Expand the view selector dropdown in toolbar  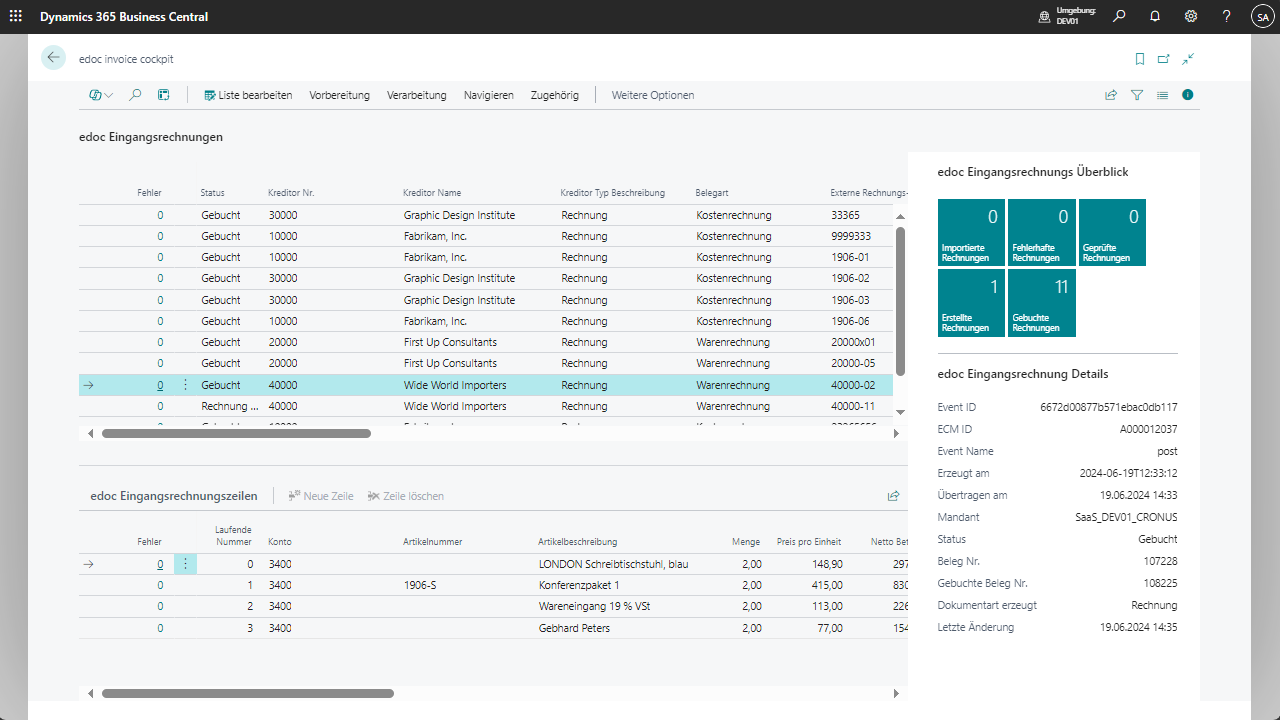101,95
